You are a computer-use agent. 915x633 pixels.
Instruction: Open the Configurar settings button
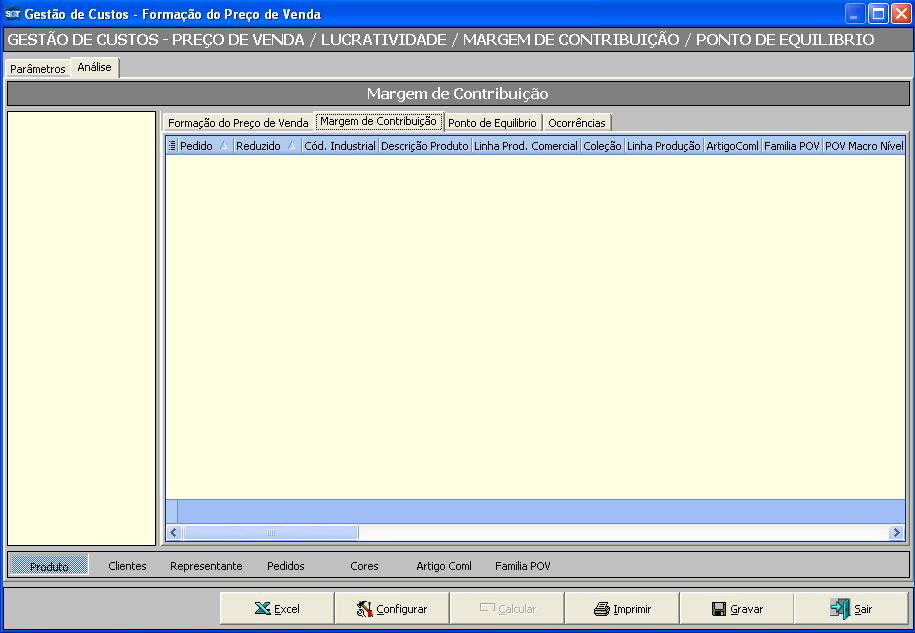pos(391,608)
